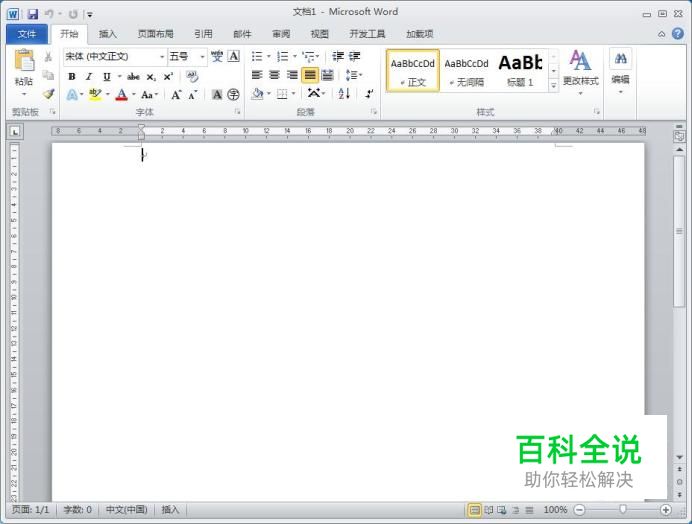Click zoom in plus button
Viewport: 692px width, 524px height.
pyautogui.click(x=666, y=510)
